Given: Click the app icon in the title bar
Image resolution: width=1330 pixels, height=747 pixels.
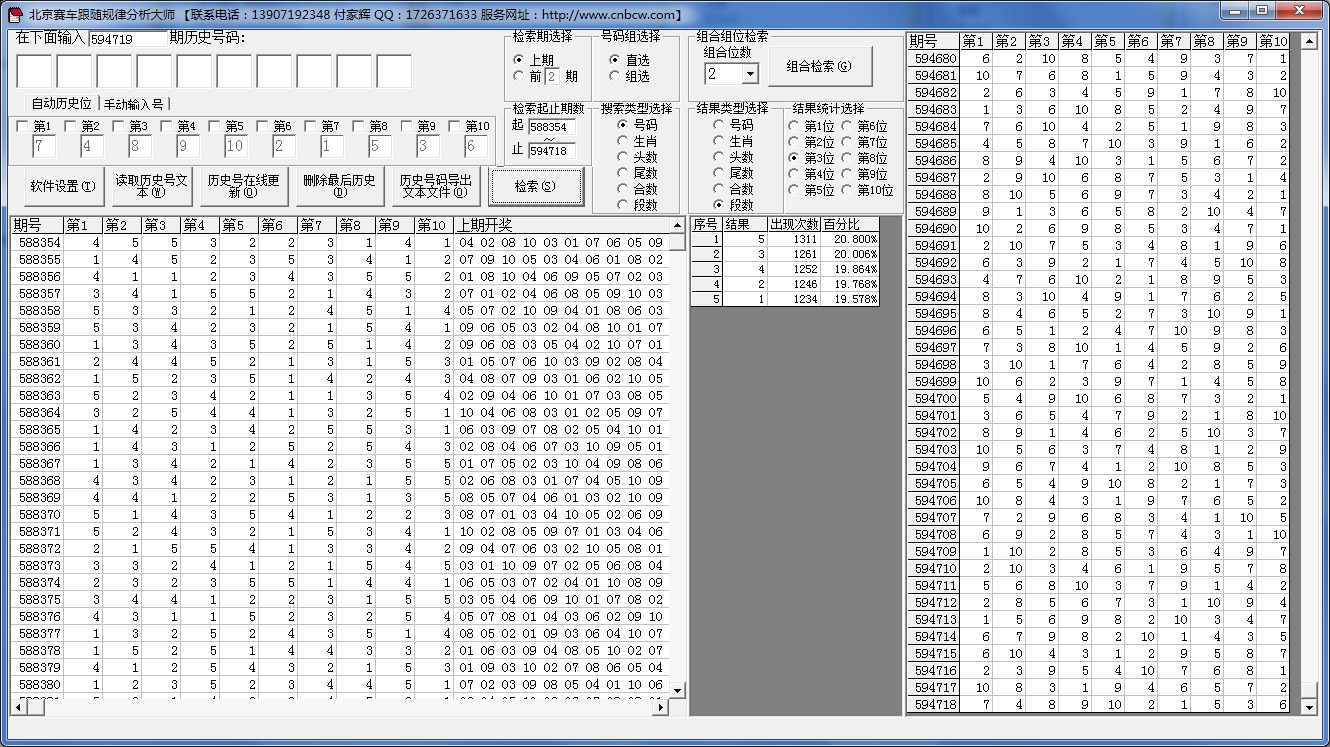Looking at the screenshot, I should (x=14, y=14).
